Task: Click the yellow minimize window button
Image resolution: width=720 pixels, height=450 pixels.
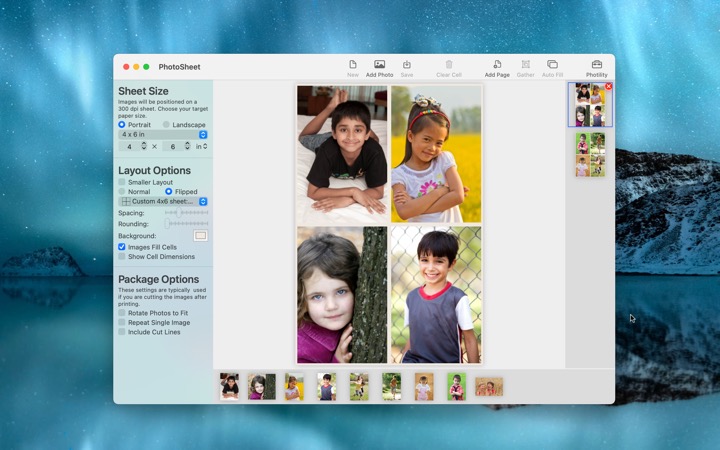Action: click(x=136, y=67)
